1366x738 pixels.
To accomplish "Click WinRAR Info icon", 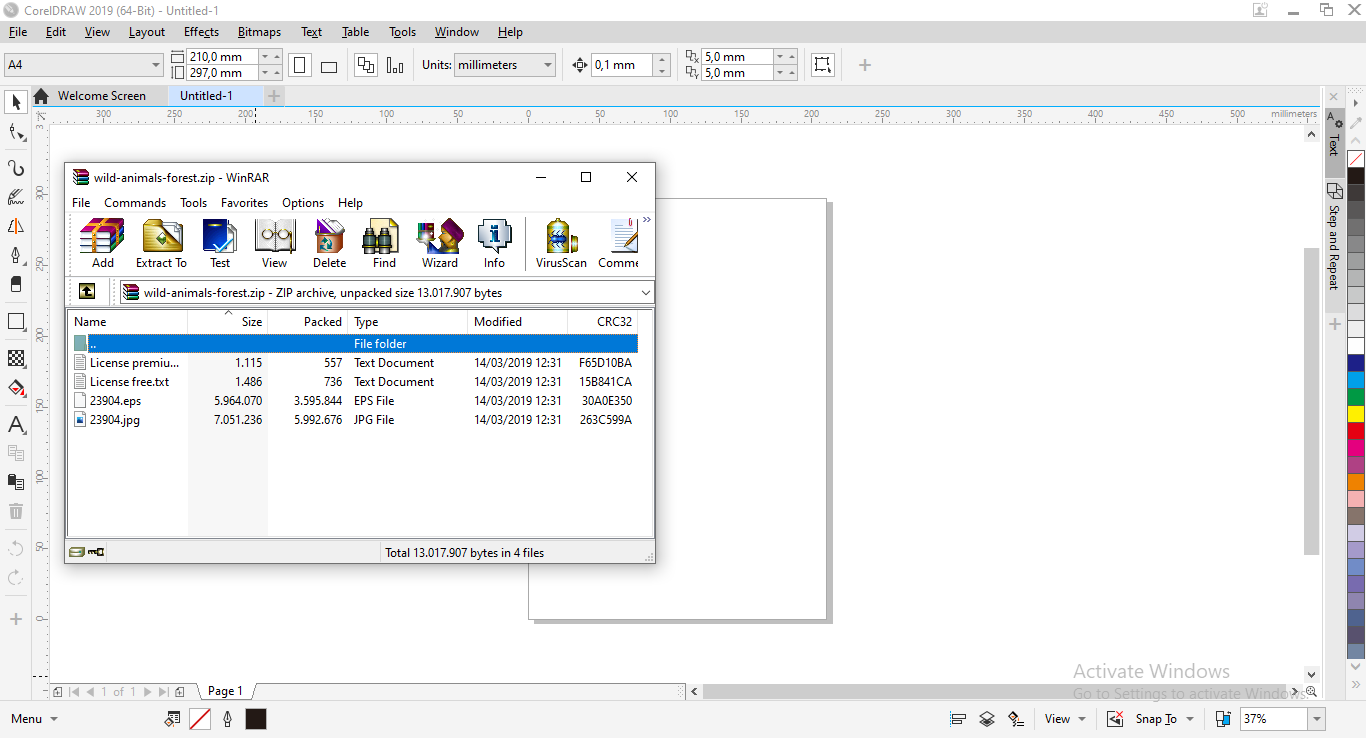I will pos(494,244).
